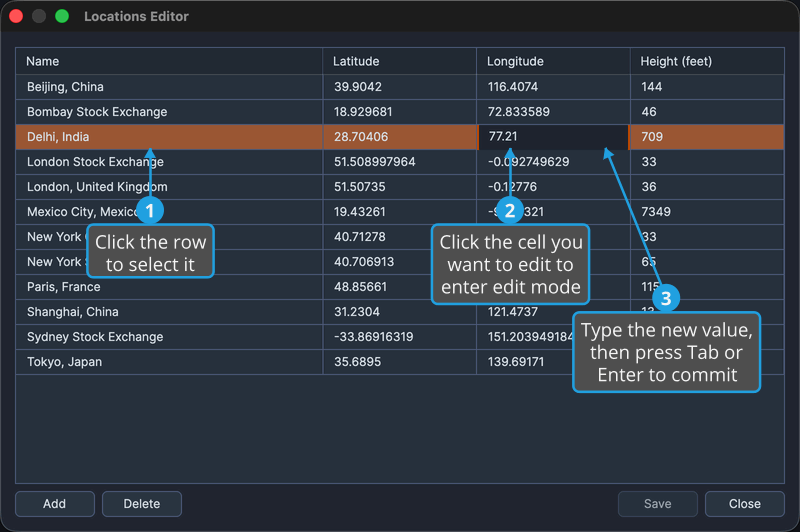Image resolution: width=800 pixels, height=532 pixels.
Task: Click Tokyo latitude 35.6895
Action: click(399, 362)
